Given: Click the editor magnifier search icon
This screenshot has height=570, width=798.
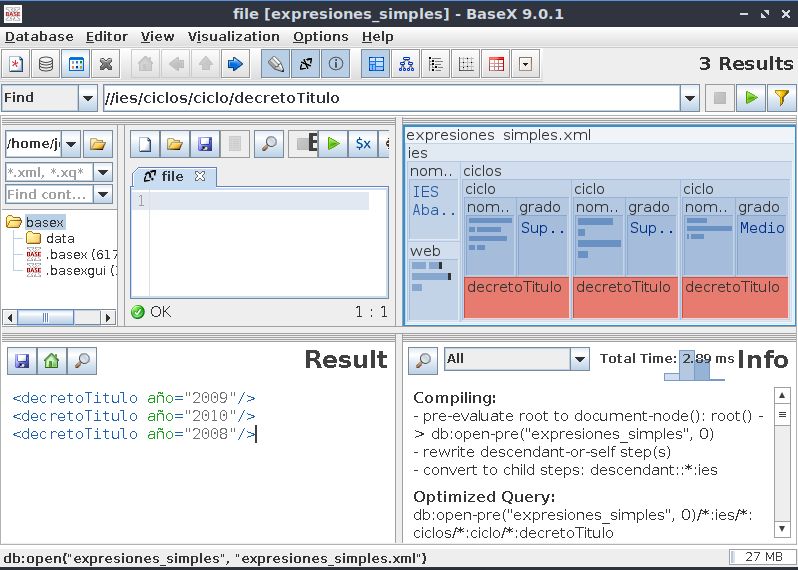Looking at the screenshot, I should (x=268, y=144).
